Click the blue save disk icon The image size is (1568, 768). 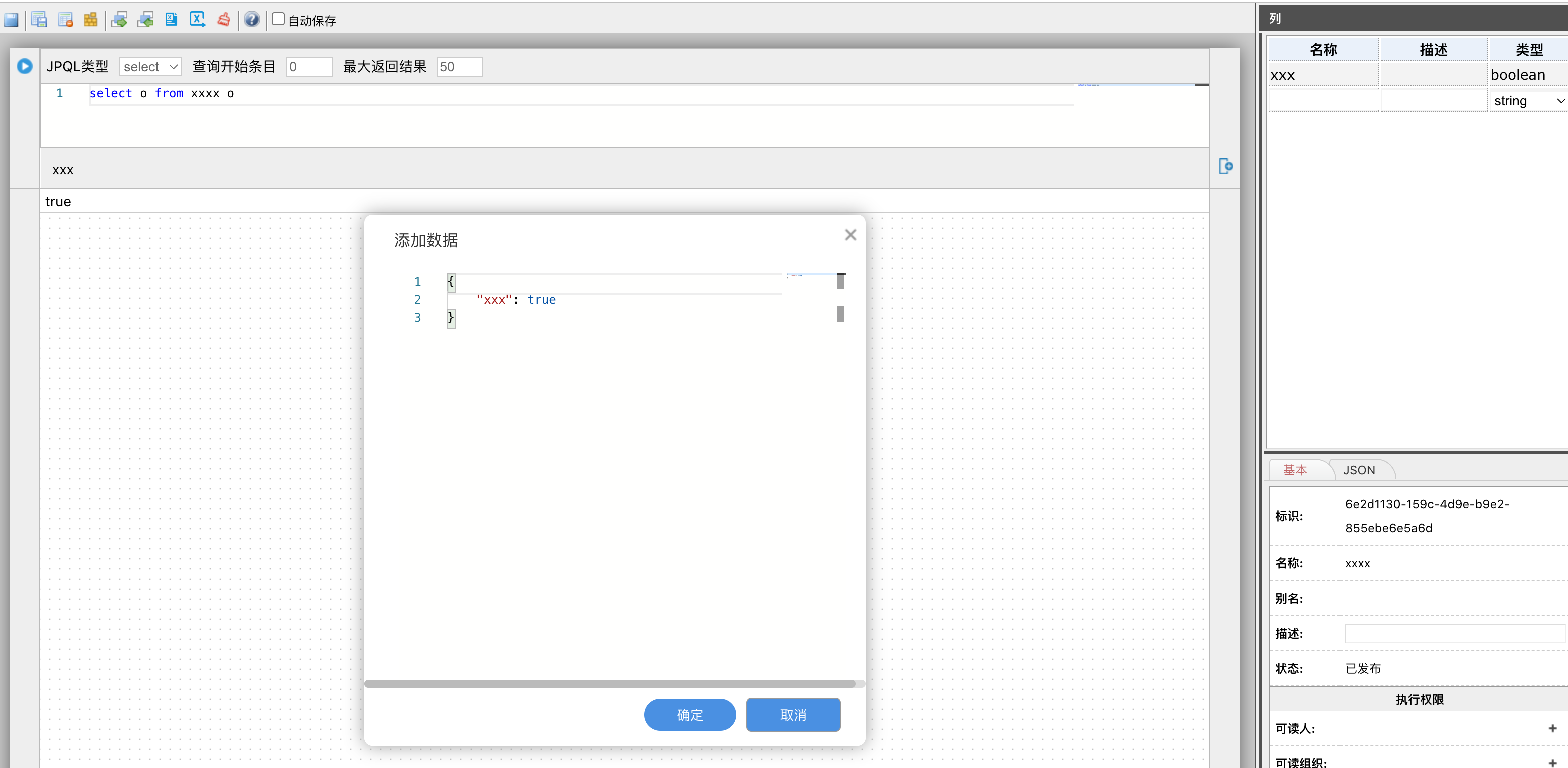pos(11,20)
